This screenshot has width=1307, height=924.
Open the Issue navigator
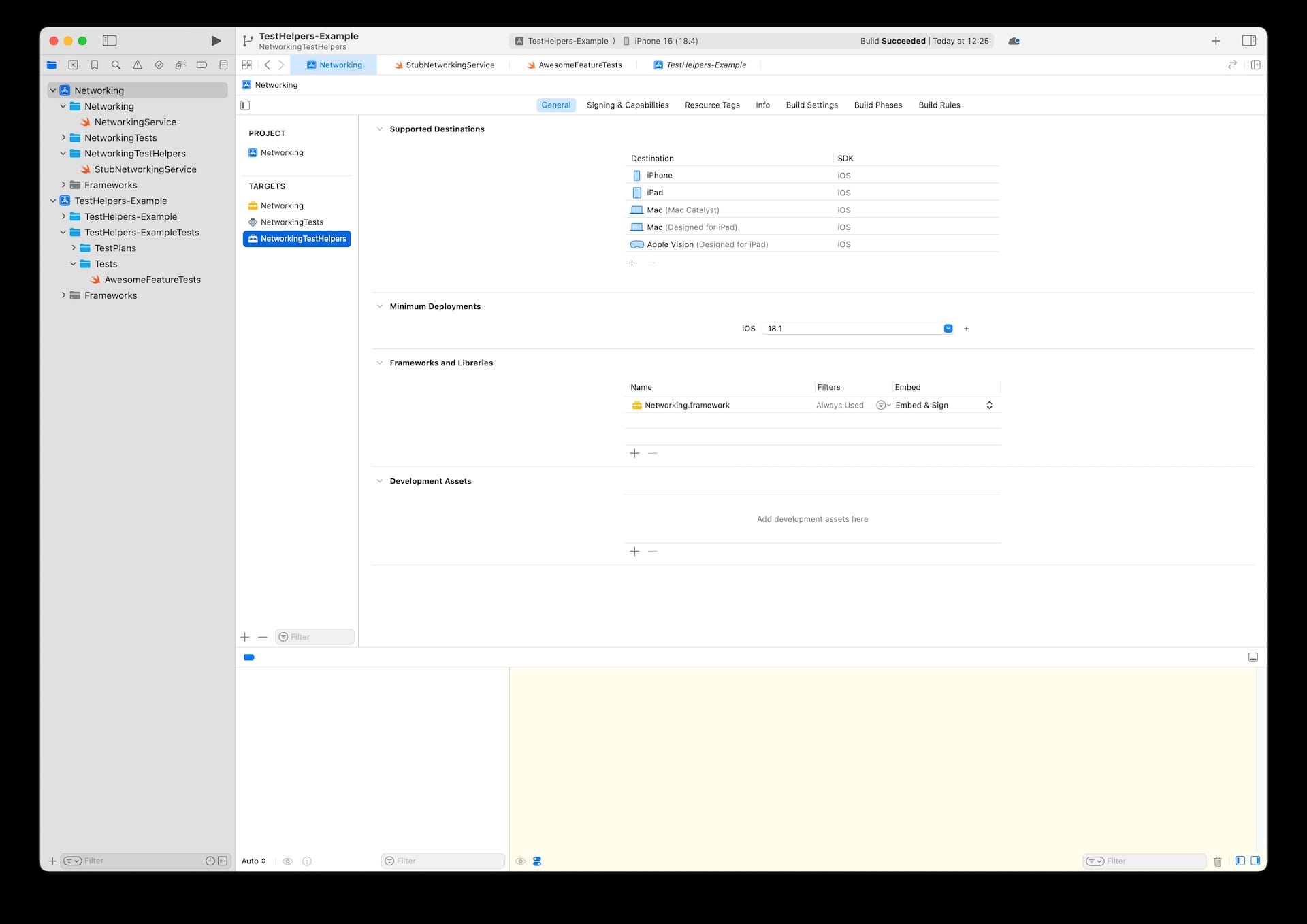coord(138,65)
